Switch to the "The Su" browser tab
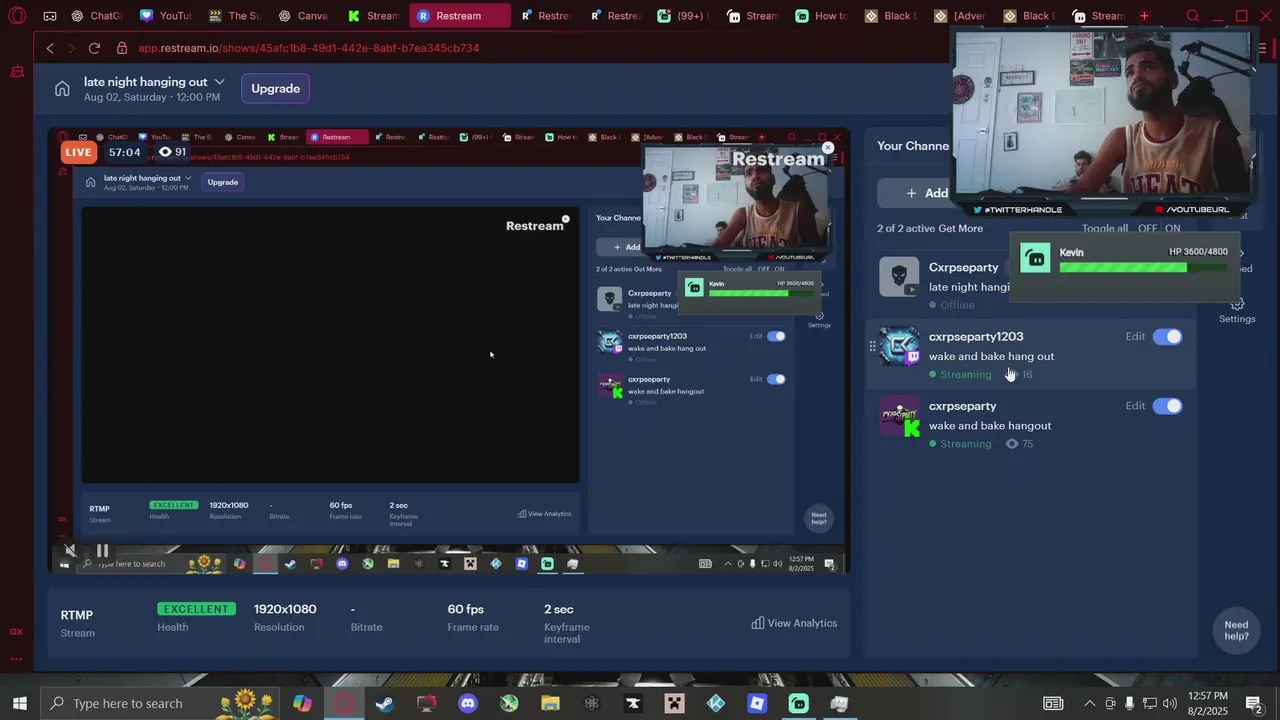Image resolution: width=1280 pixels, height=720 pixels. (235, 16)
